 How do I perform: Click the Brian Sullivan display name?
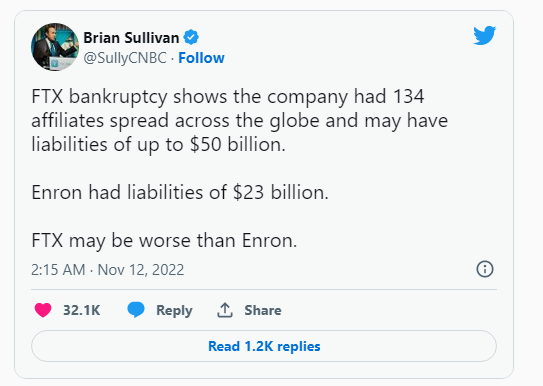131,37
